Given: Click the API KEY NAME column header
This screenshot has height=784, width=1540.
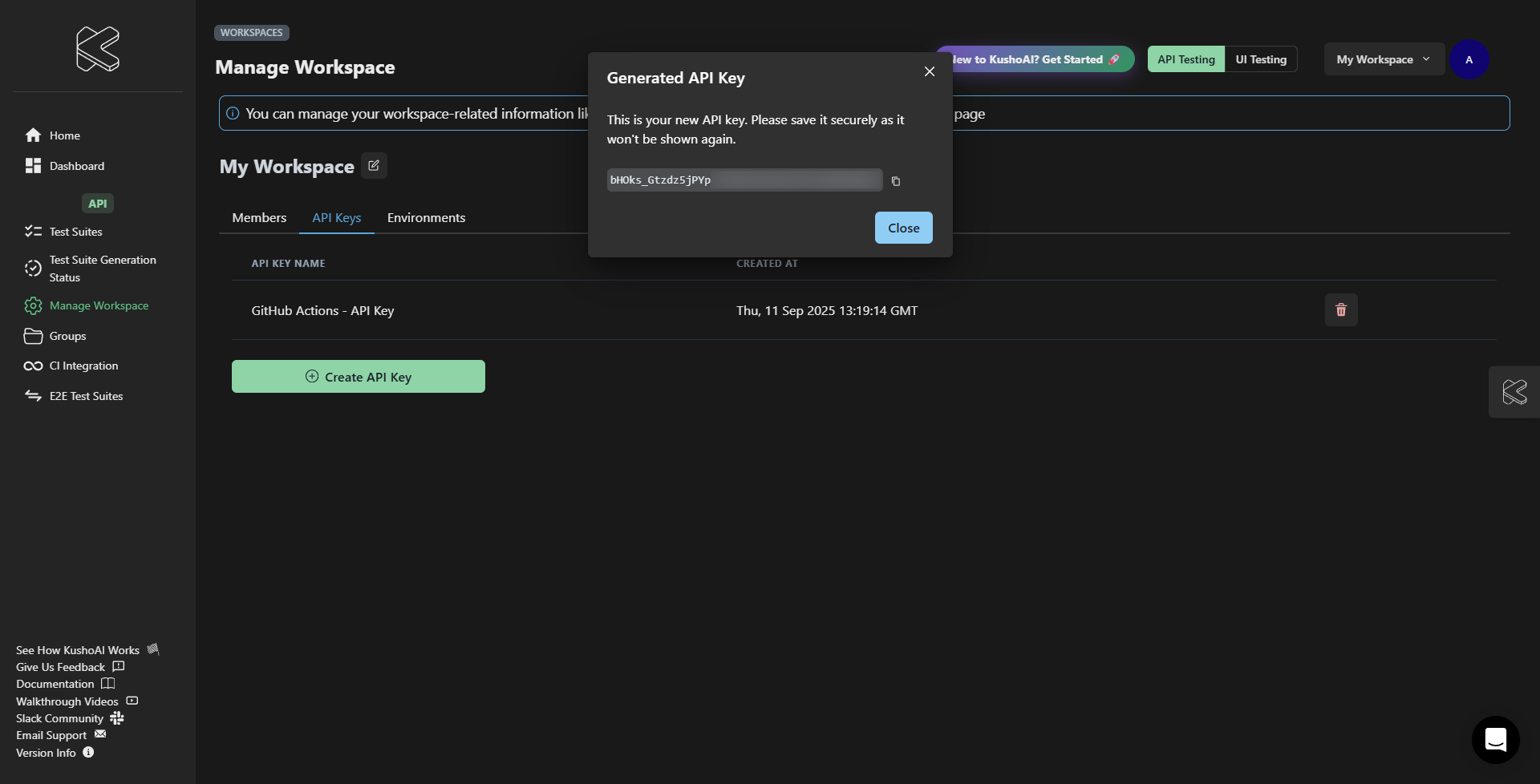Looking at the screenshot, I should point(288,263).
